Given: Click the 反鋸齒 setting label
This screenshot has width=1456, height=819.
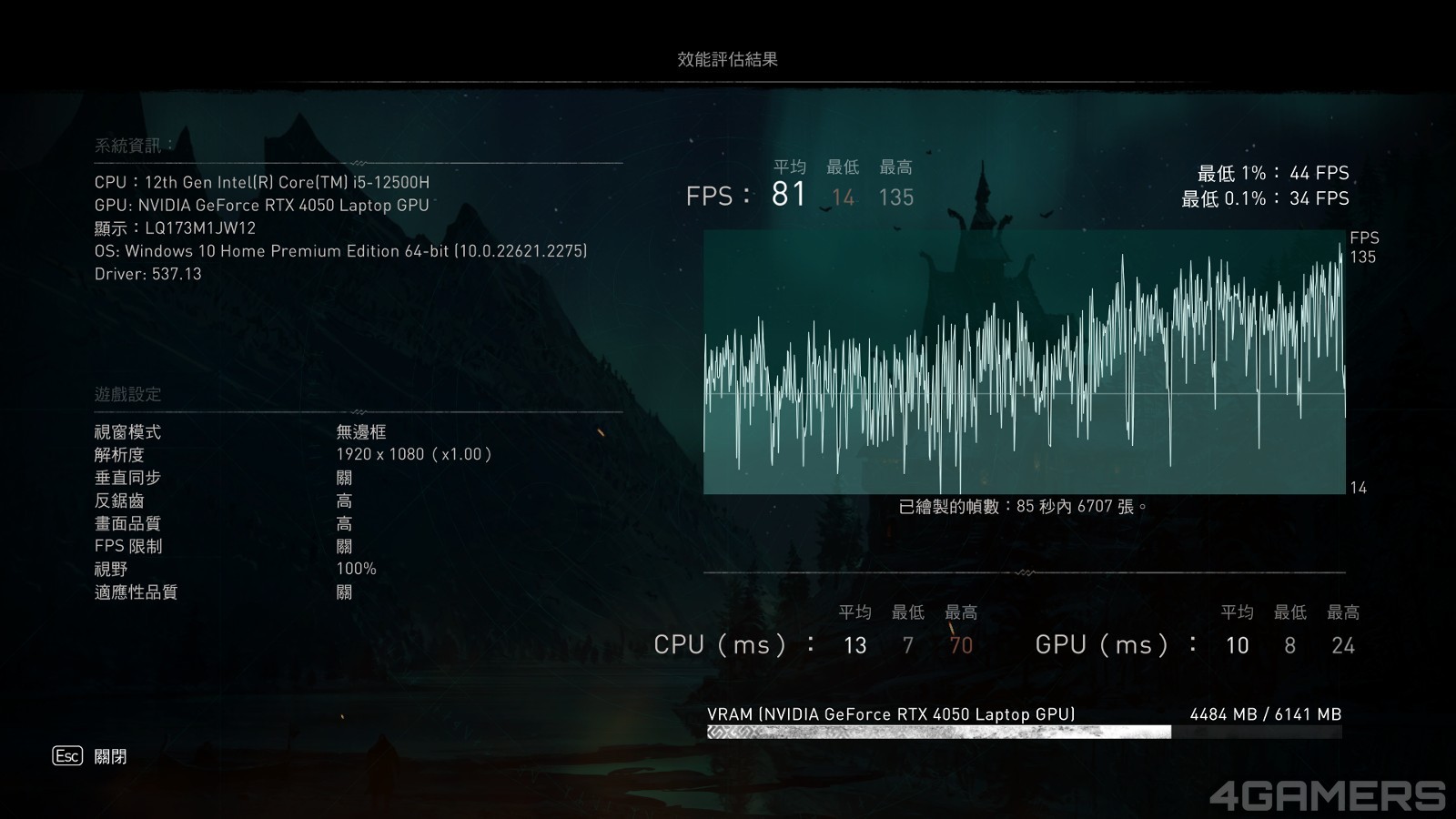Looking at the screenshot, I should (x=119, y=500).
